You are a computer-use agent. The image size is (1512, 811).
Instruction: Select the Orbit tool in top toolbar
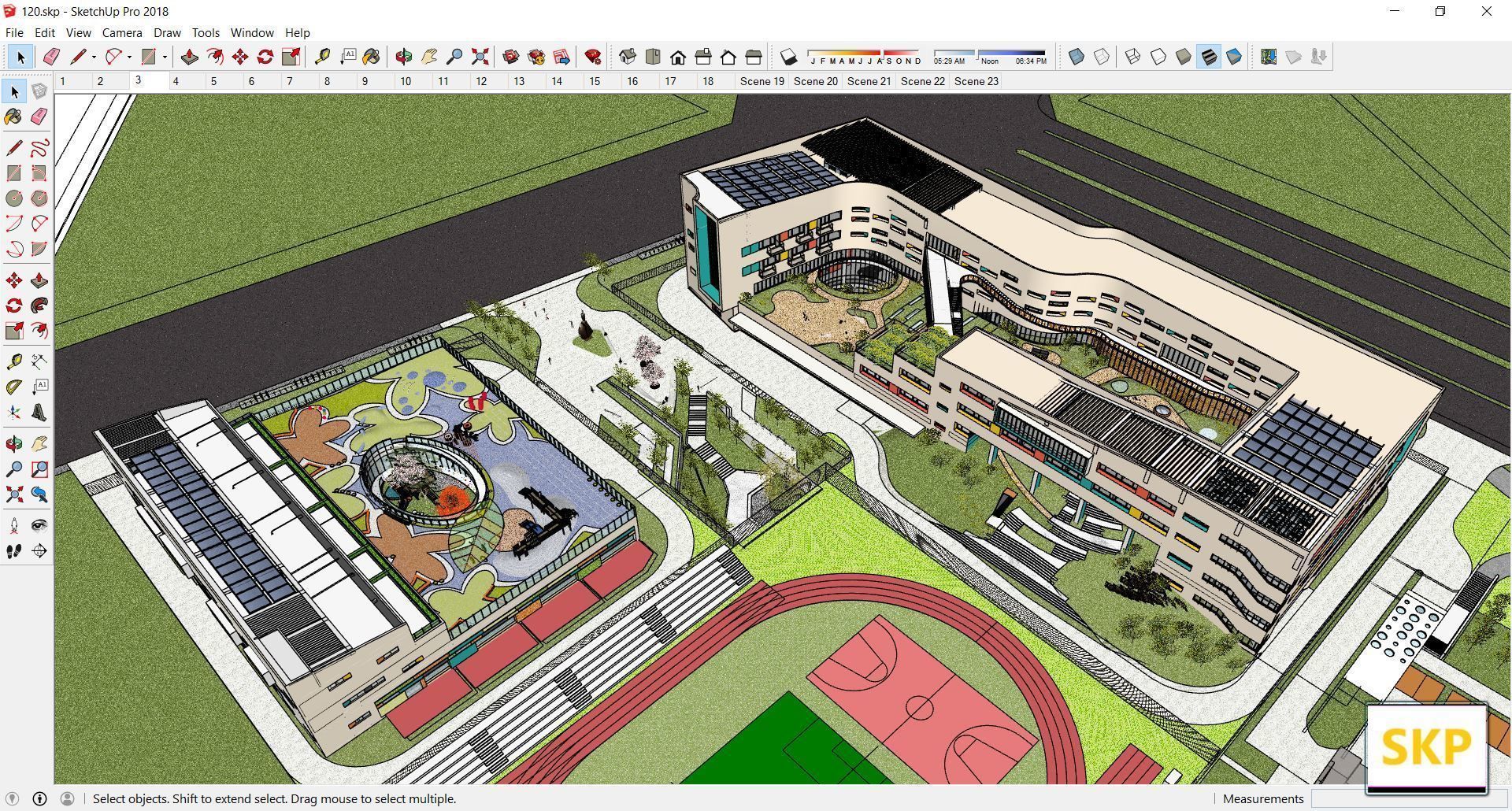point(404,57)
